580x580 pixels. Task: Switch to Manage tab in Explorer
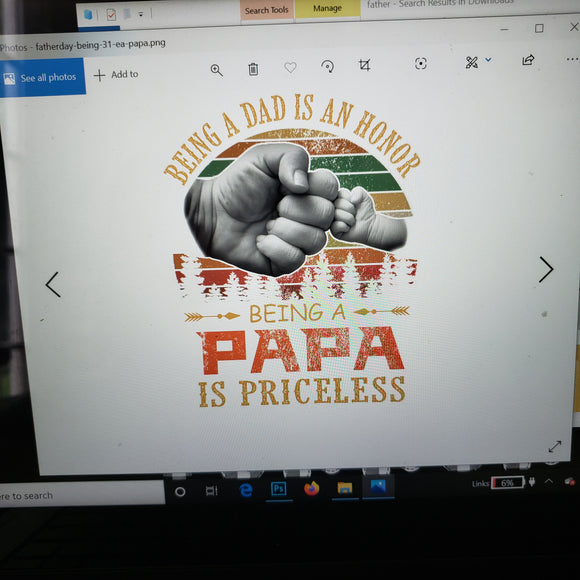click(327, 8)
